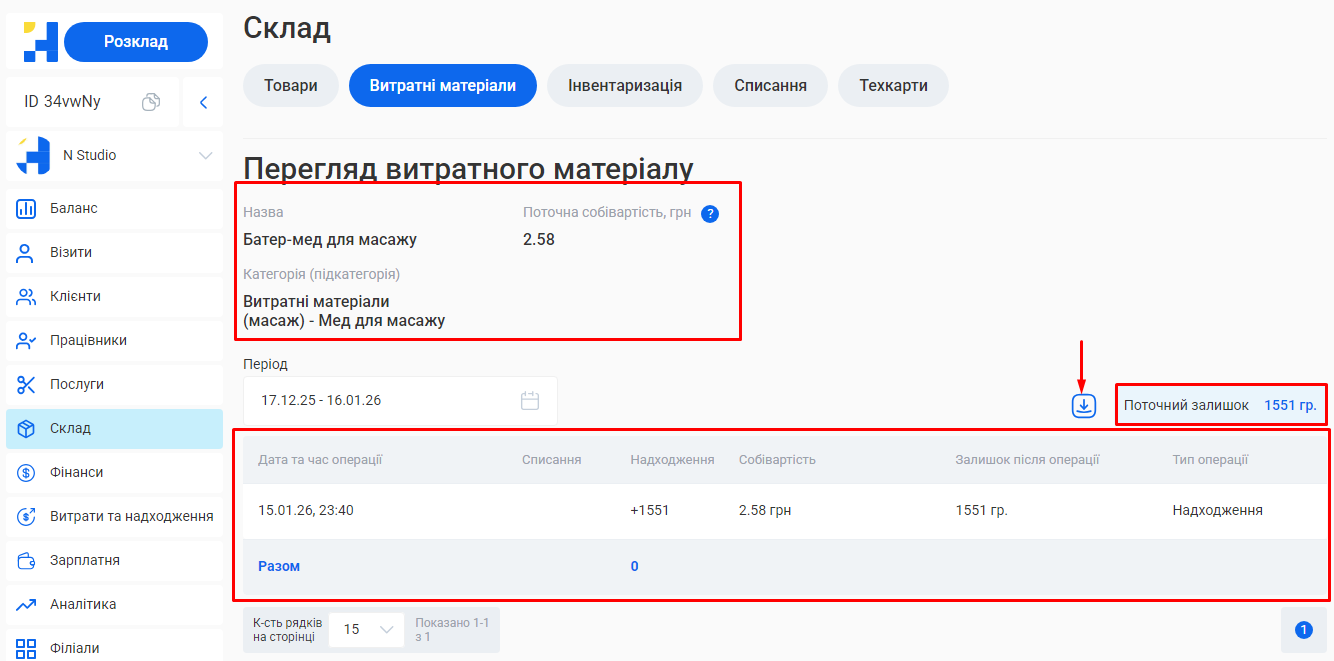Select the Техкарти tab
Screen dimensions: 1334x661
893,86
